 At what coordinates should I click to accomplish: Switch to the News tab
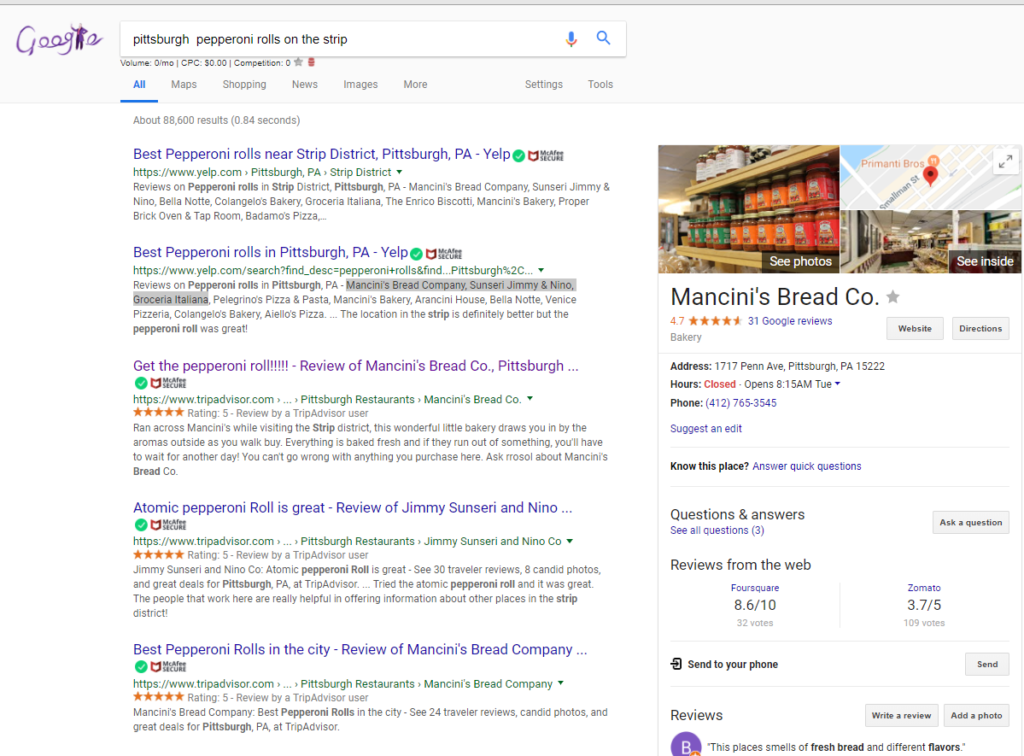pyautogui.click(x=304, y=84)
